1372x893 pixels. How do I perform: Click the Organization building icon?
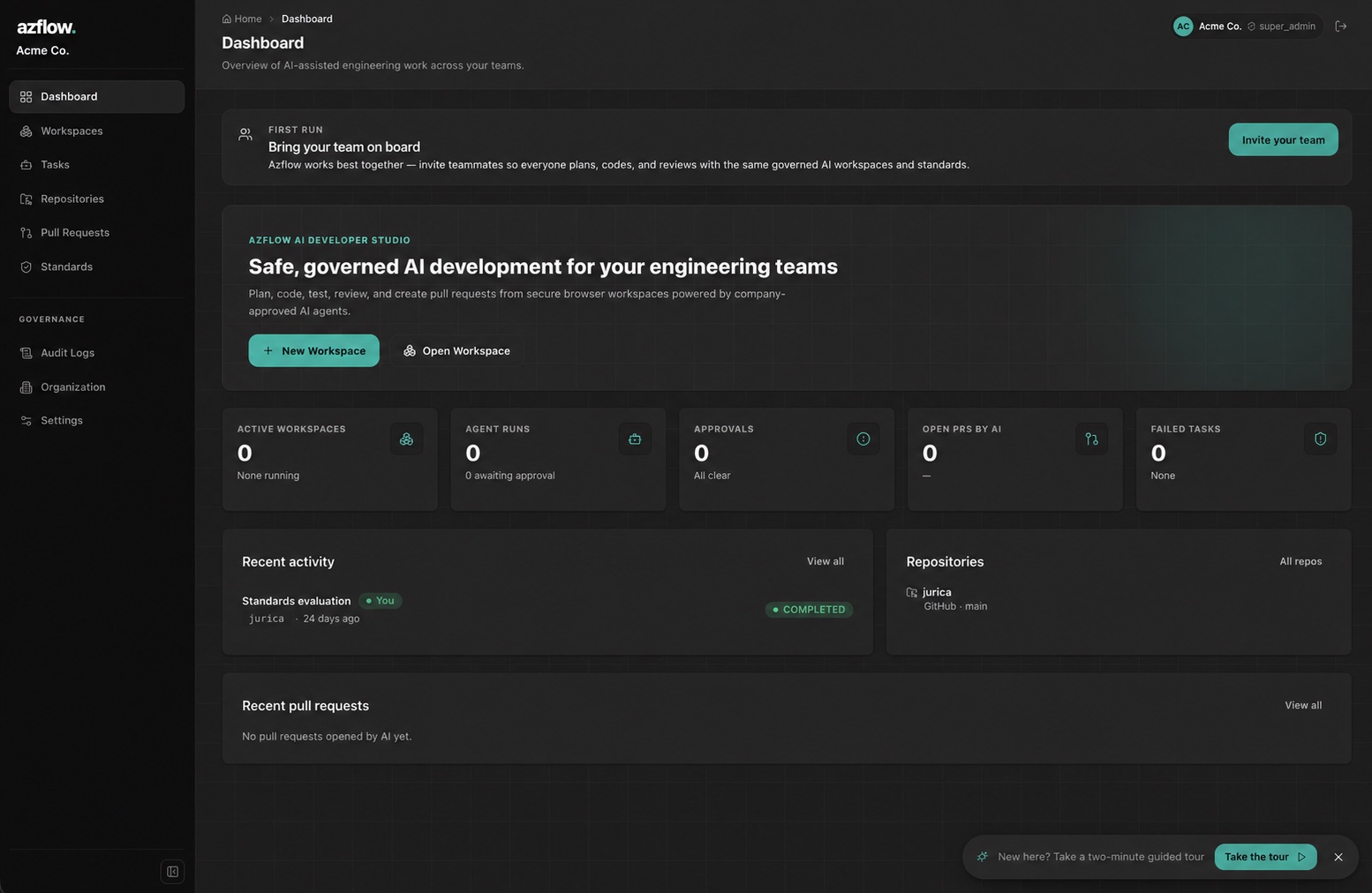pos(26,387)
